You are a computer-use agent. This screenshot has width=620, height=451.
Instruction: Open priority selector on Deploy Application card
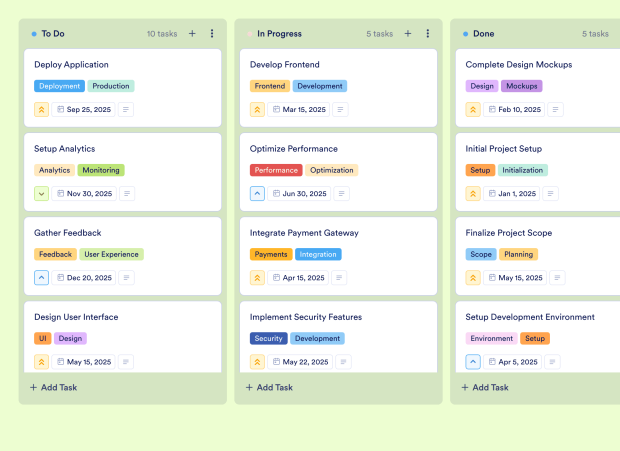click(x=42, y=110)
